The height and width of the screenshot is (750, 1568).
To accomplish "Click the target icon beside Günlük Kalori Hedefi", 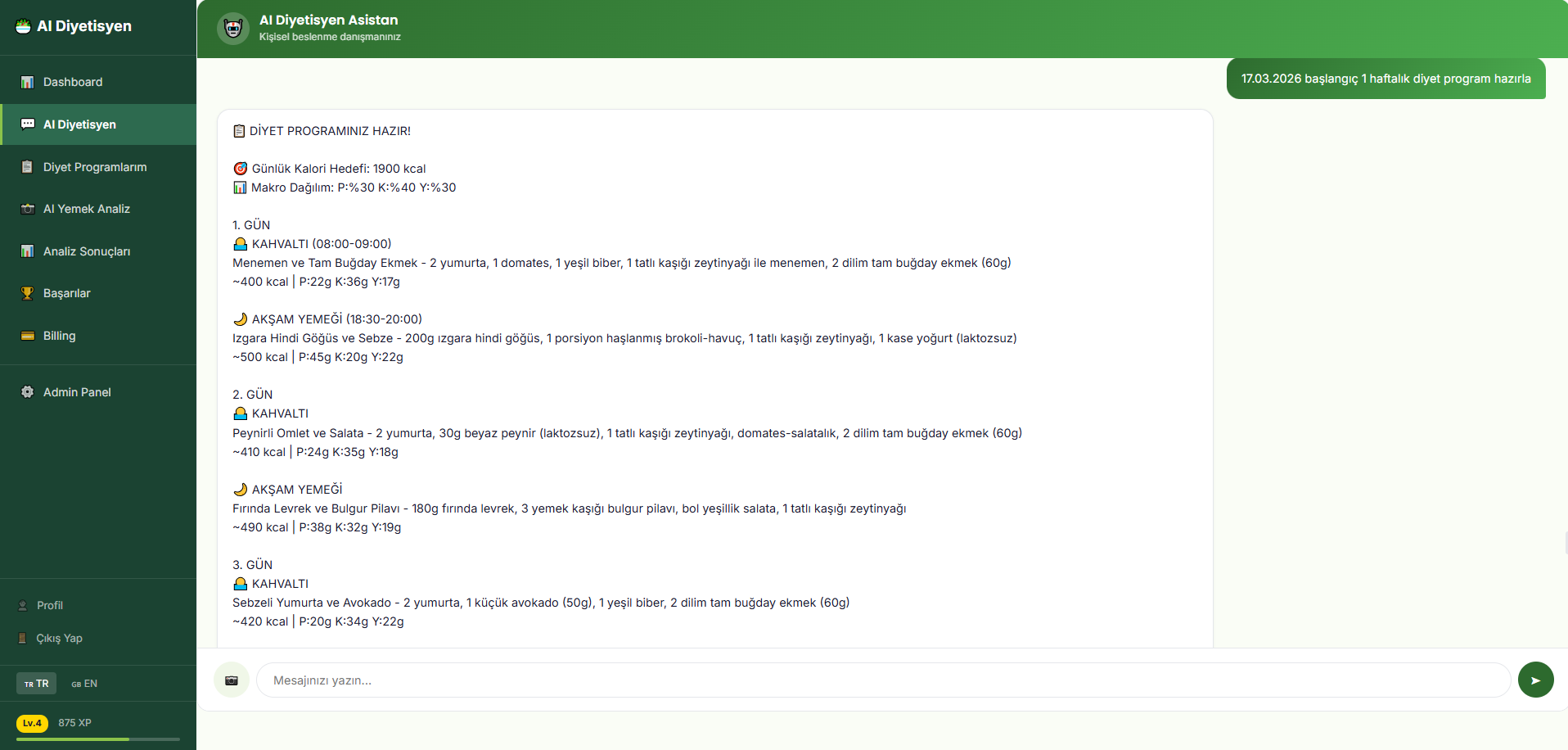I will [x=240, y=169].
